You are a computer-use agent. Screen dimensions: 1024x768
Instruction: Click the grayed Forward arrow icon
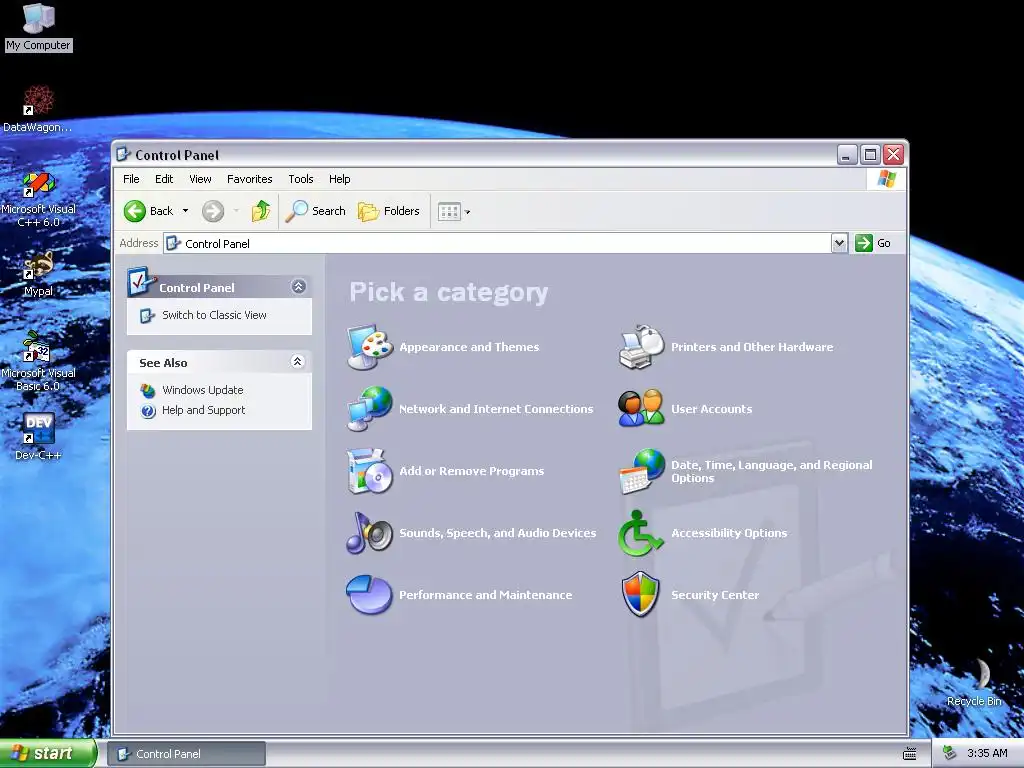pyautogui.click(x=213, y=211)
